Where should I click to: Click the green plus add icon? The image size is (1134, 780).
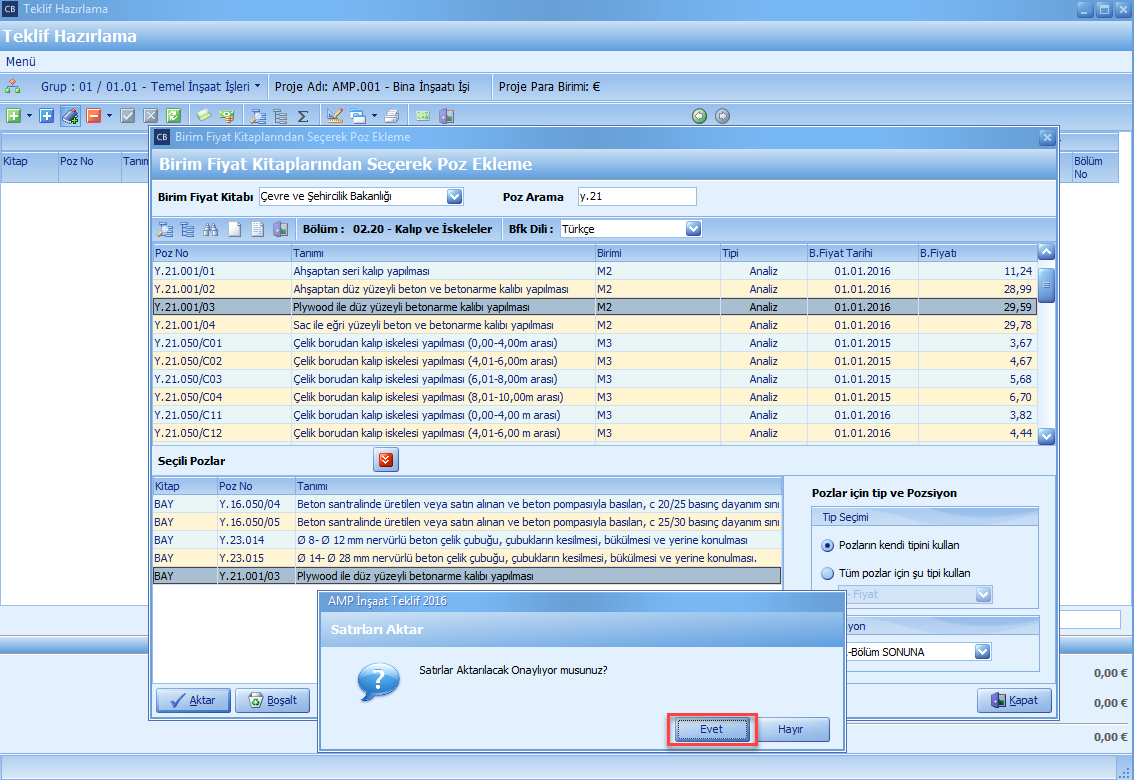coord(13,116)
